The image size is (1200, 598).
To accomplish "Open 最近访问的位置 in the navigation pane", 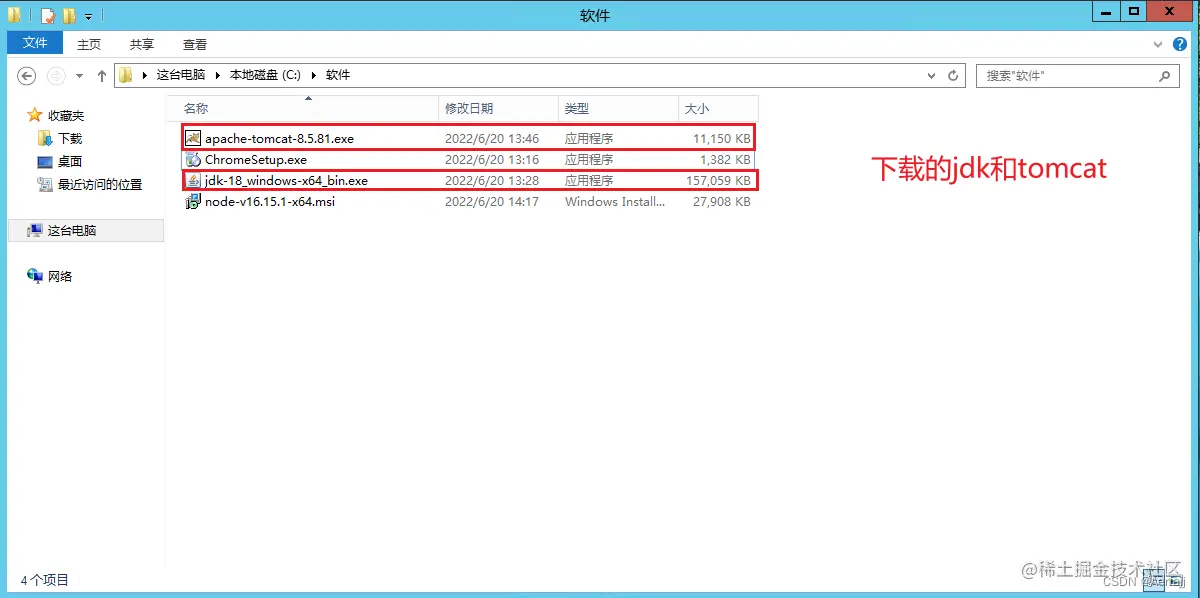I will click(100, 184).
